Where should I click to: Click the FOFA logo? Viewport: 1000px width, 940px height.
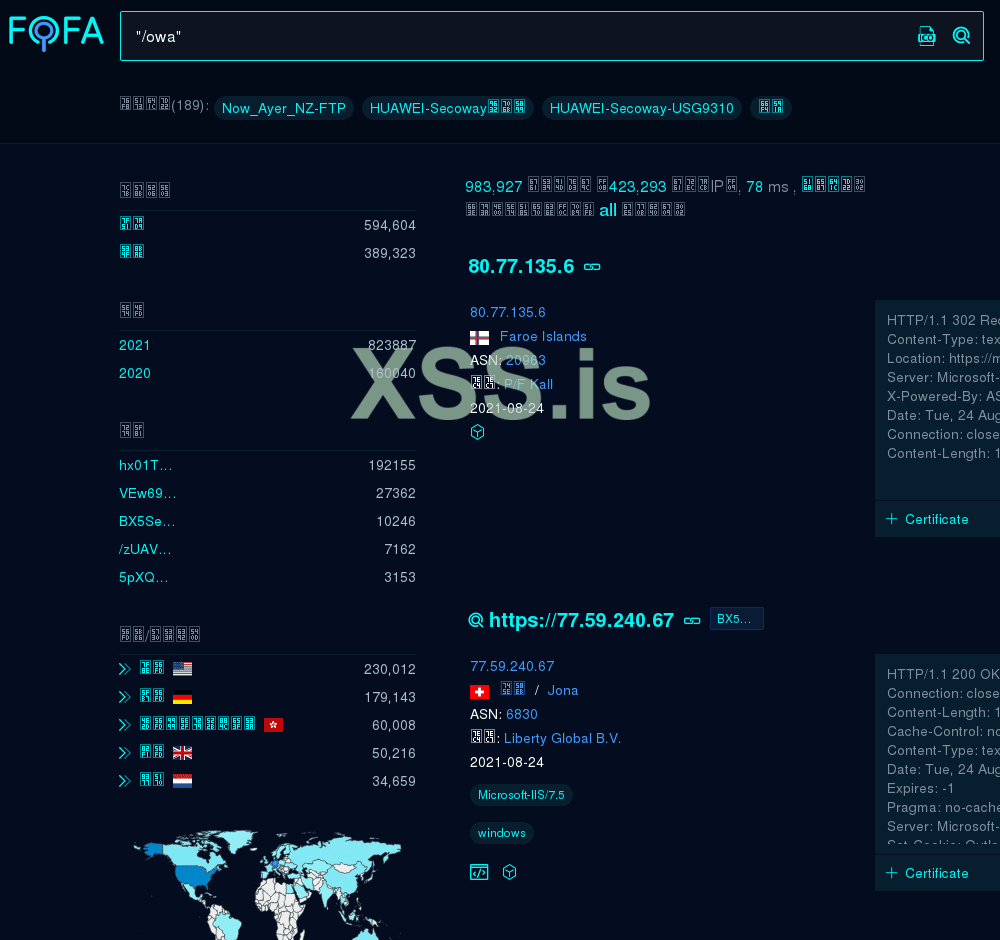point(56,32)
